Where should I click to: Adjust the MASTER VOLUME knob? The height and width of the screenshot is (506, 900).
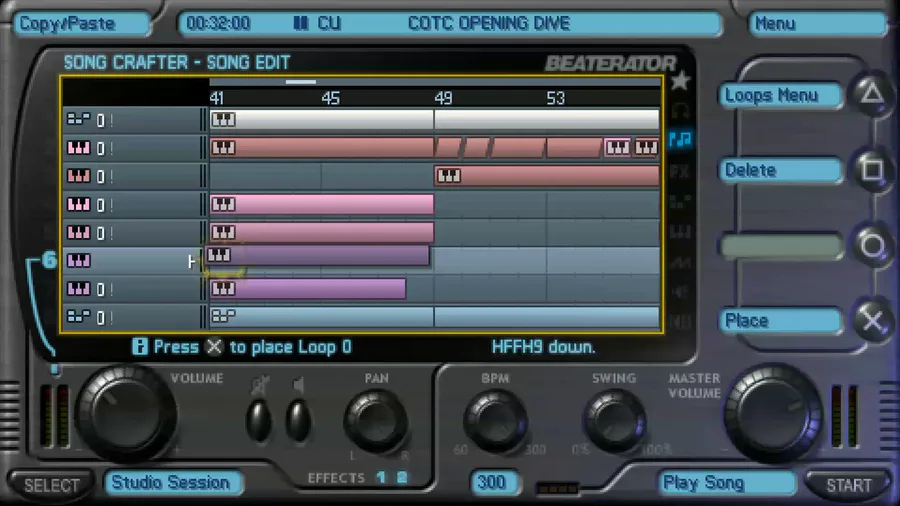point(774,414)
